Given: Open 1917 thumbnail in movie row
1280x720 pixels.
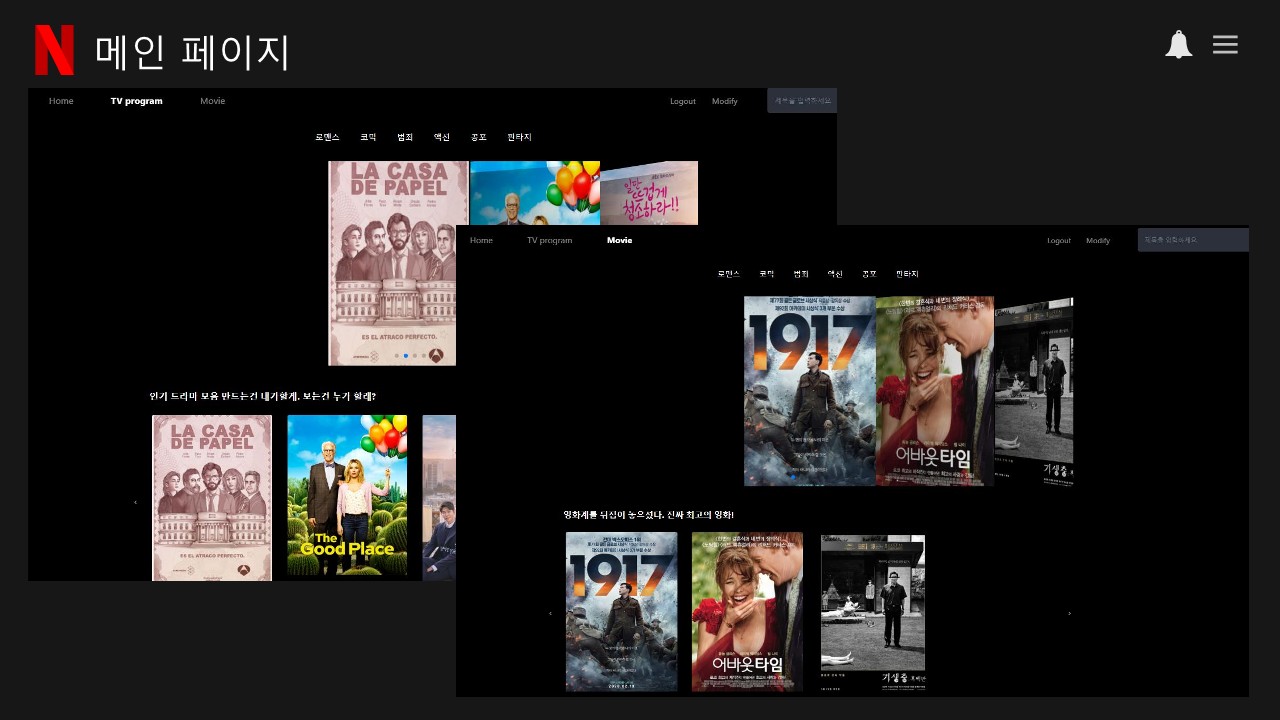Looking at the screenshot, I should pyautogui.click(x=621, y=612).
